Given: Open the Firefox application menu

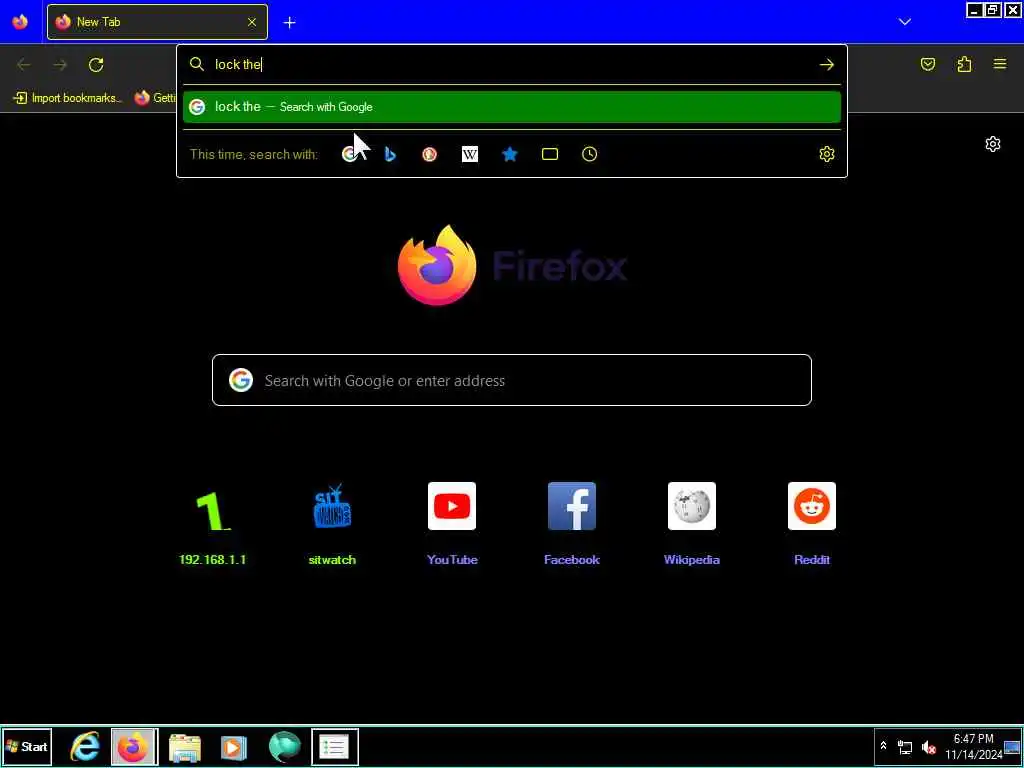Looking at the screenshot, I should tap(1000, 64).
